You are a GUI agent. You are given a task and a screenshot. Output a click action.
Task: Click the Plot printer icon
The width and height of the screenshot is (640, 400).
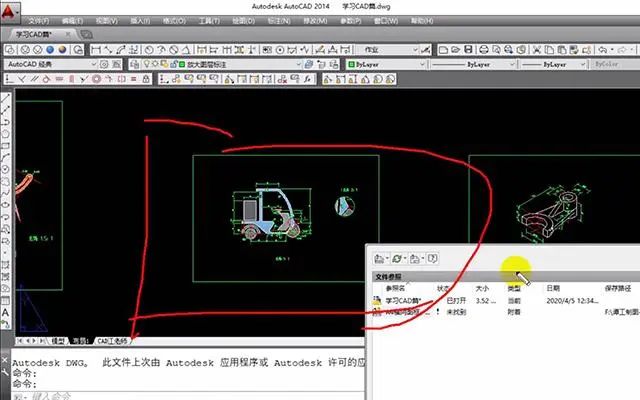tap(484, 50)
